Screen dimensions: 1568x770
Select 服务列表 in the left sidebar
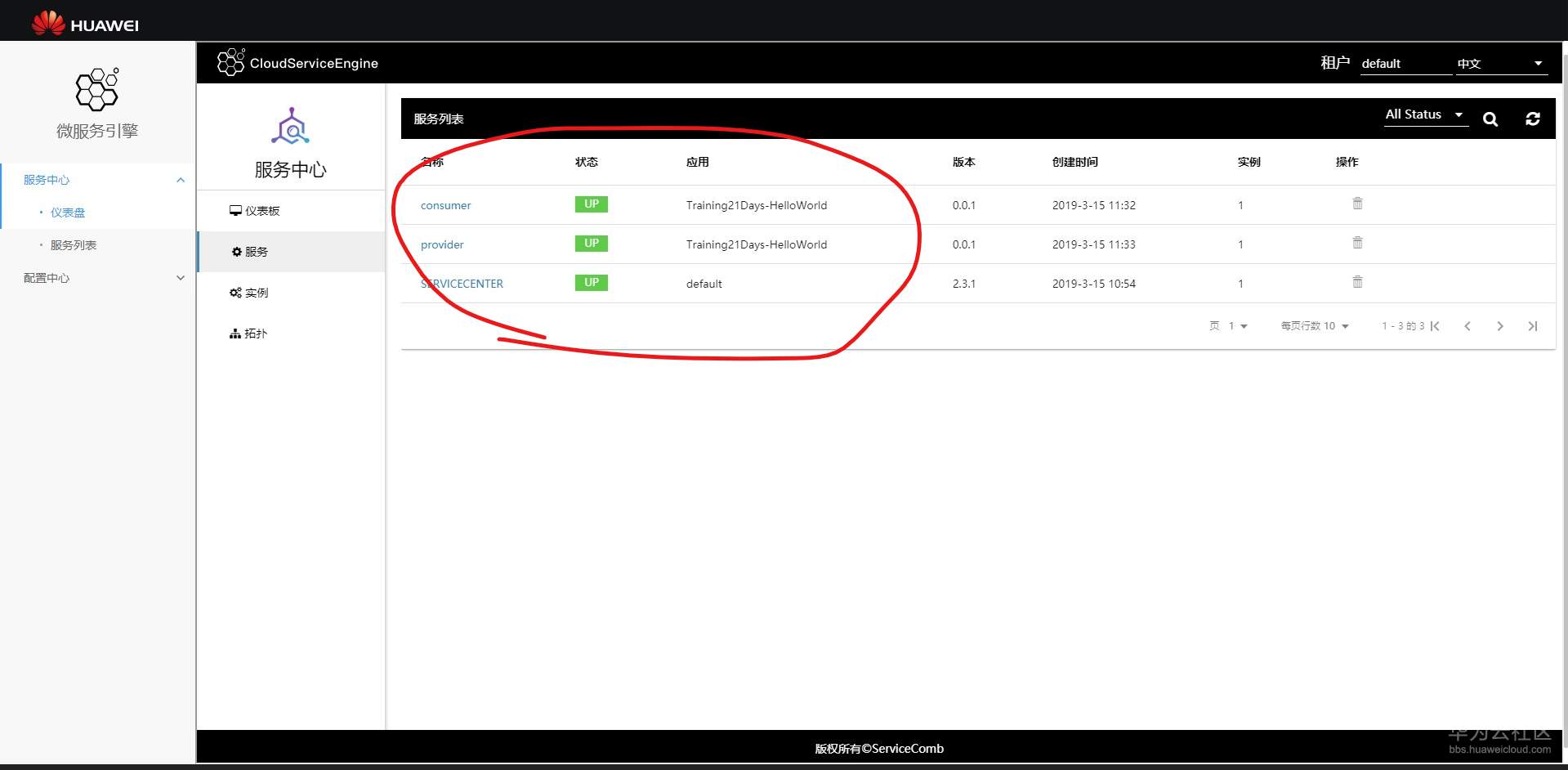pos(74,245)
